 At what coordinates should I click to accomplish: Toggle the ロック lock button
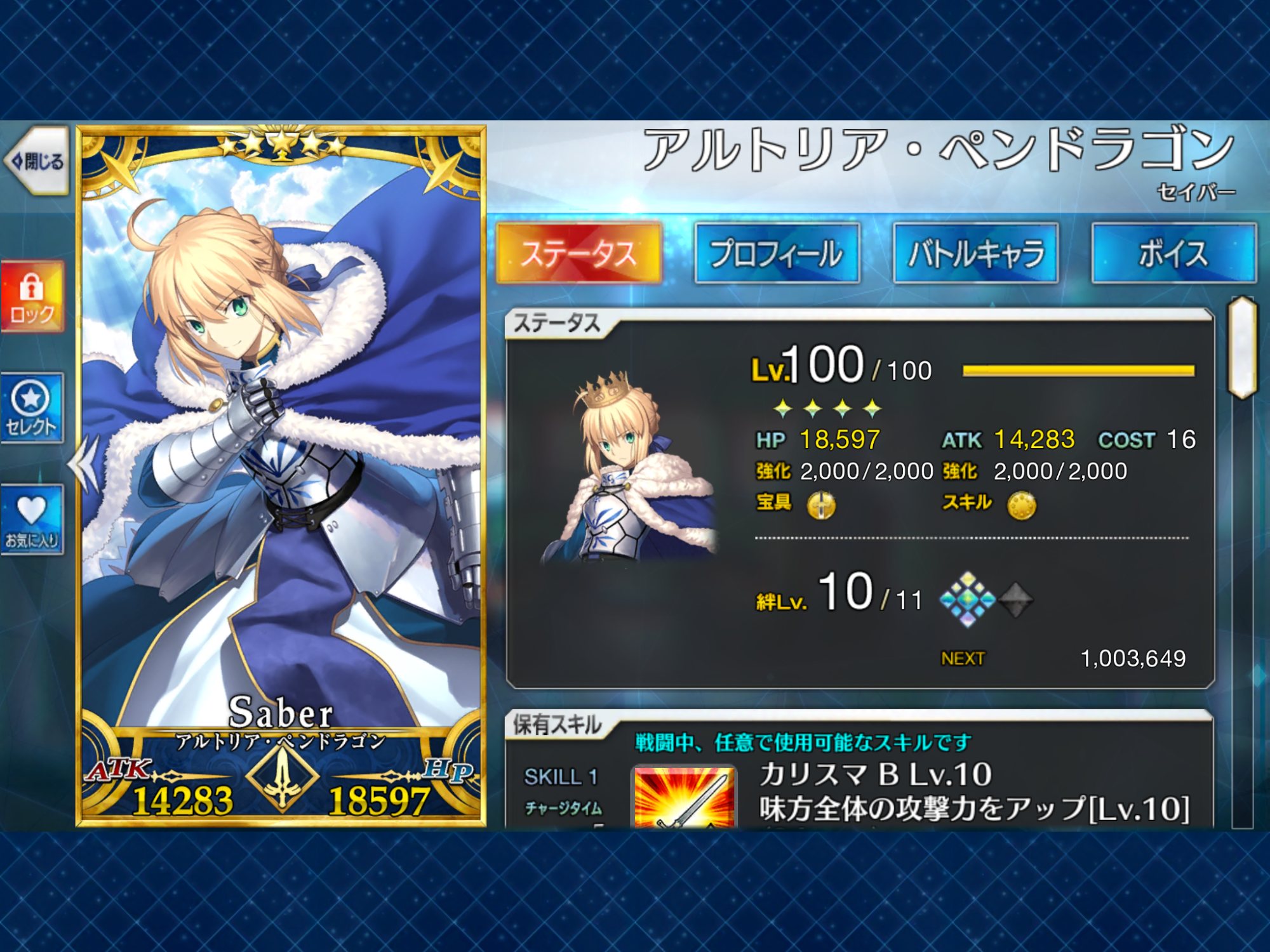pos(32,296)
